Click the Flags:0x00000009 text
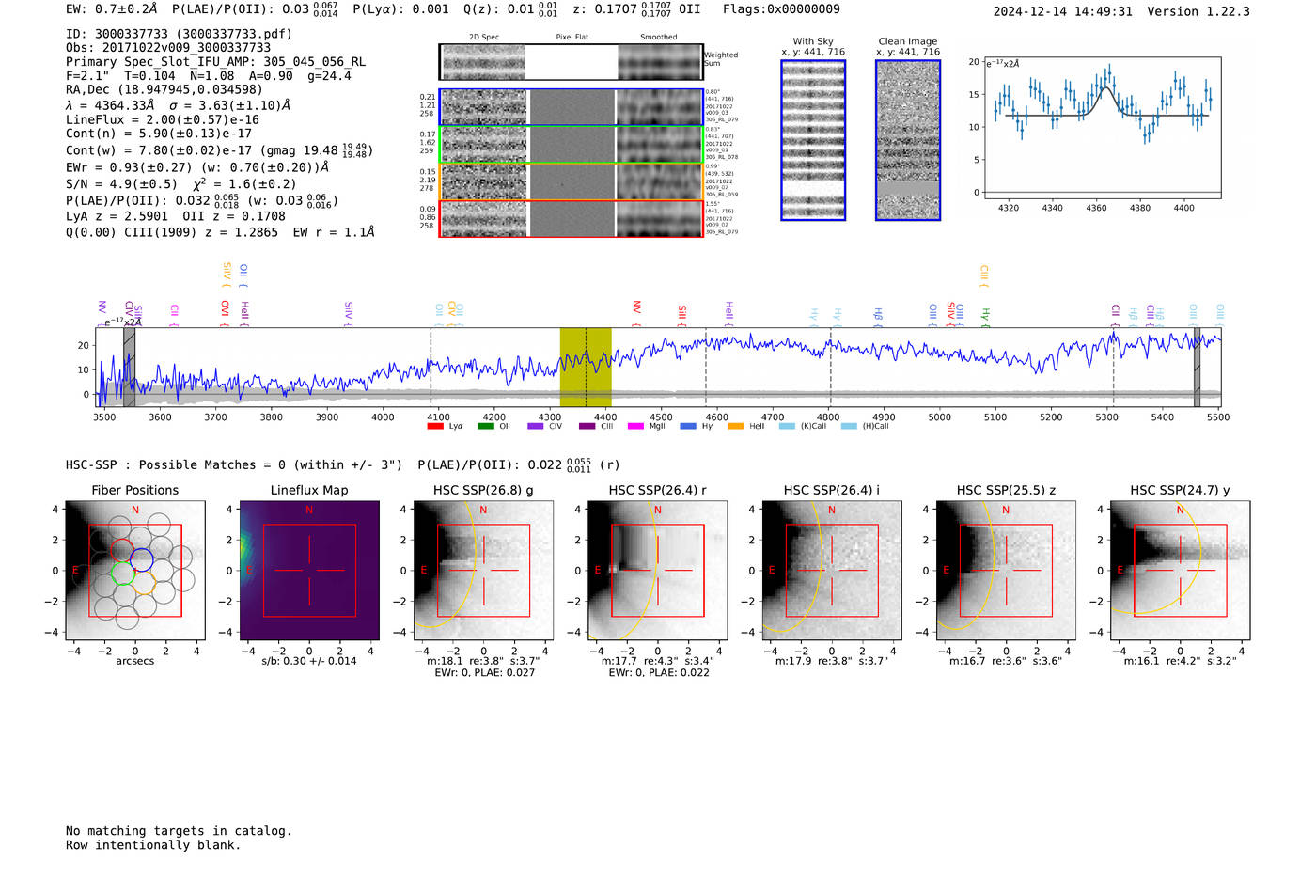Image resolution: width=1316 pixels, height=896 pixels. point(781,9)
